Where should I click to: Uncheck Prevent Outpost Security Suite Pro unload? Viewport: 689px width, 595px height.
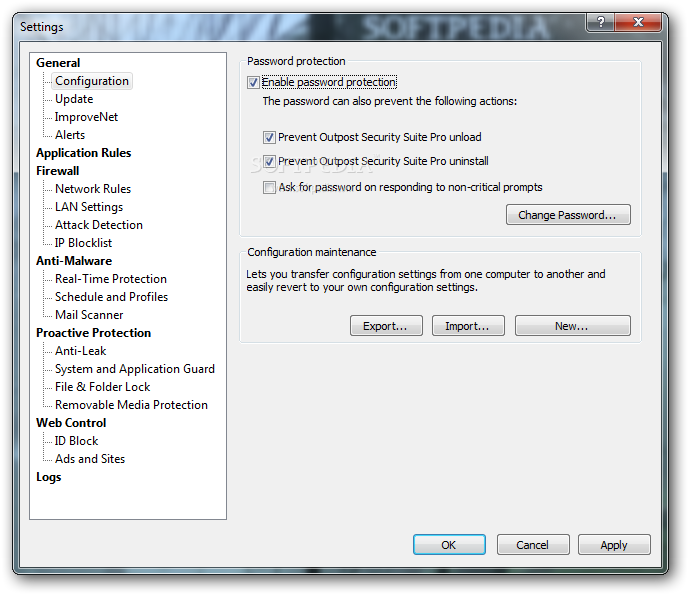(269, 137)
